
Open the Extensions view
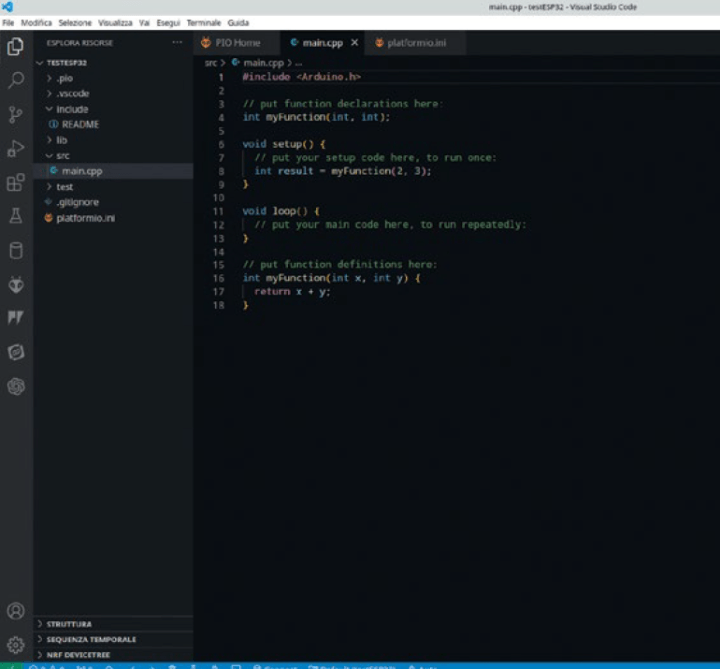coord(16,183)
